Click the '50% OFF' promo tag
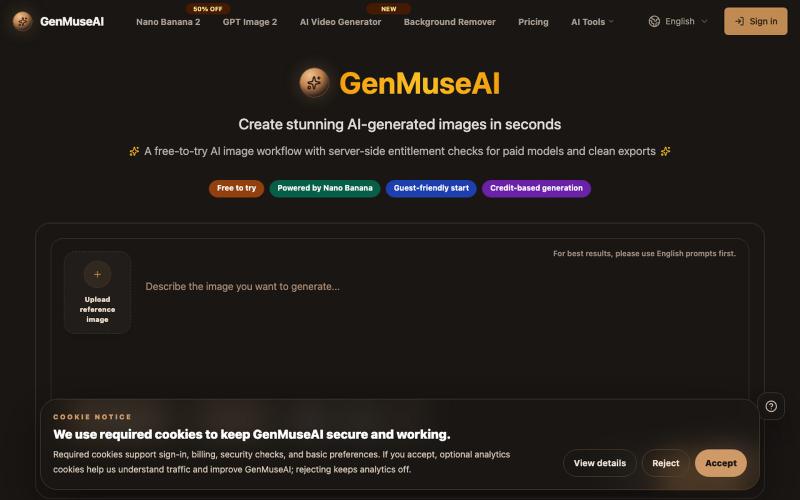This screenshot has height=500, width=800. 208,9
